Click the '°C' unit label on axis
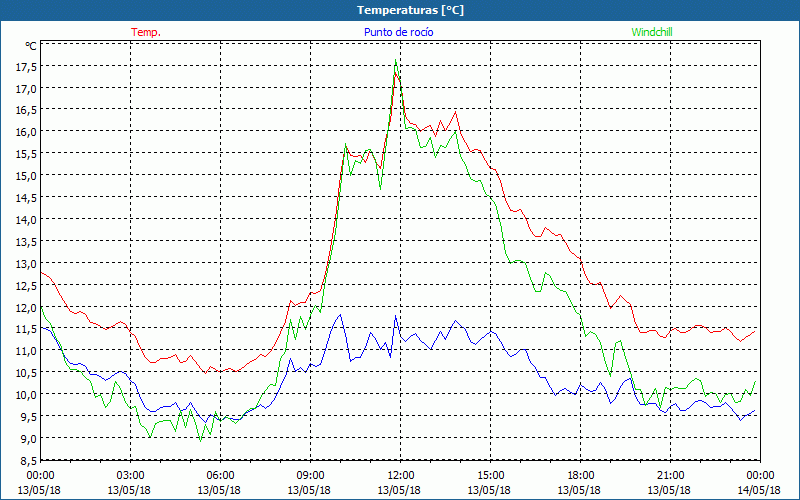Image resolution: width=800 pixels, height=500 pixels. point(31,46)
